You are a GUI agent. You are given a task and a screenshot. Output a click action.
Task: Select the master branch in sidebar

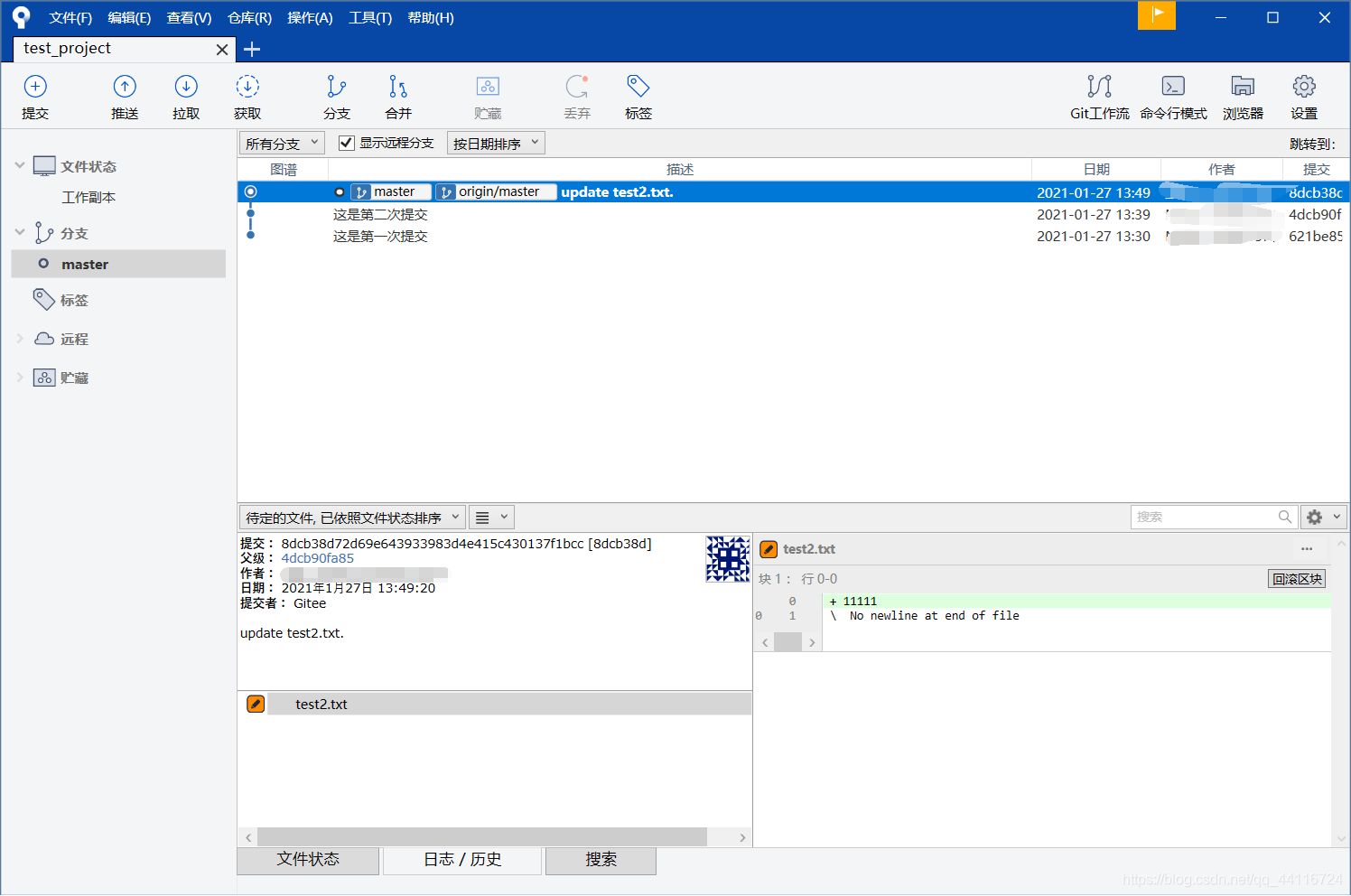(118, 264)
